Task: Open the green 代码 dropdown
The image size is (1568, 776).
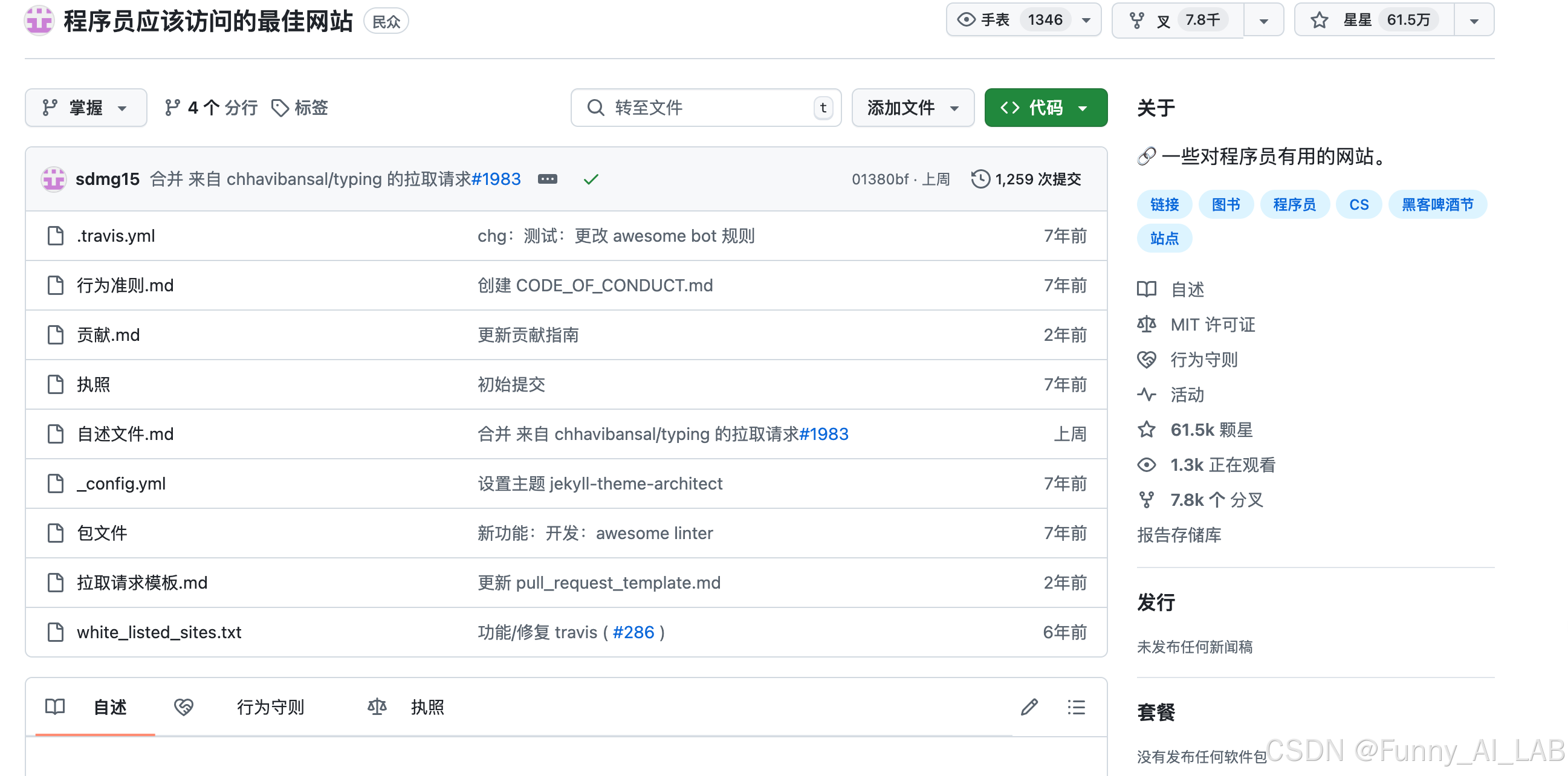Action: tap(1045, 108)
